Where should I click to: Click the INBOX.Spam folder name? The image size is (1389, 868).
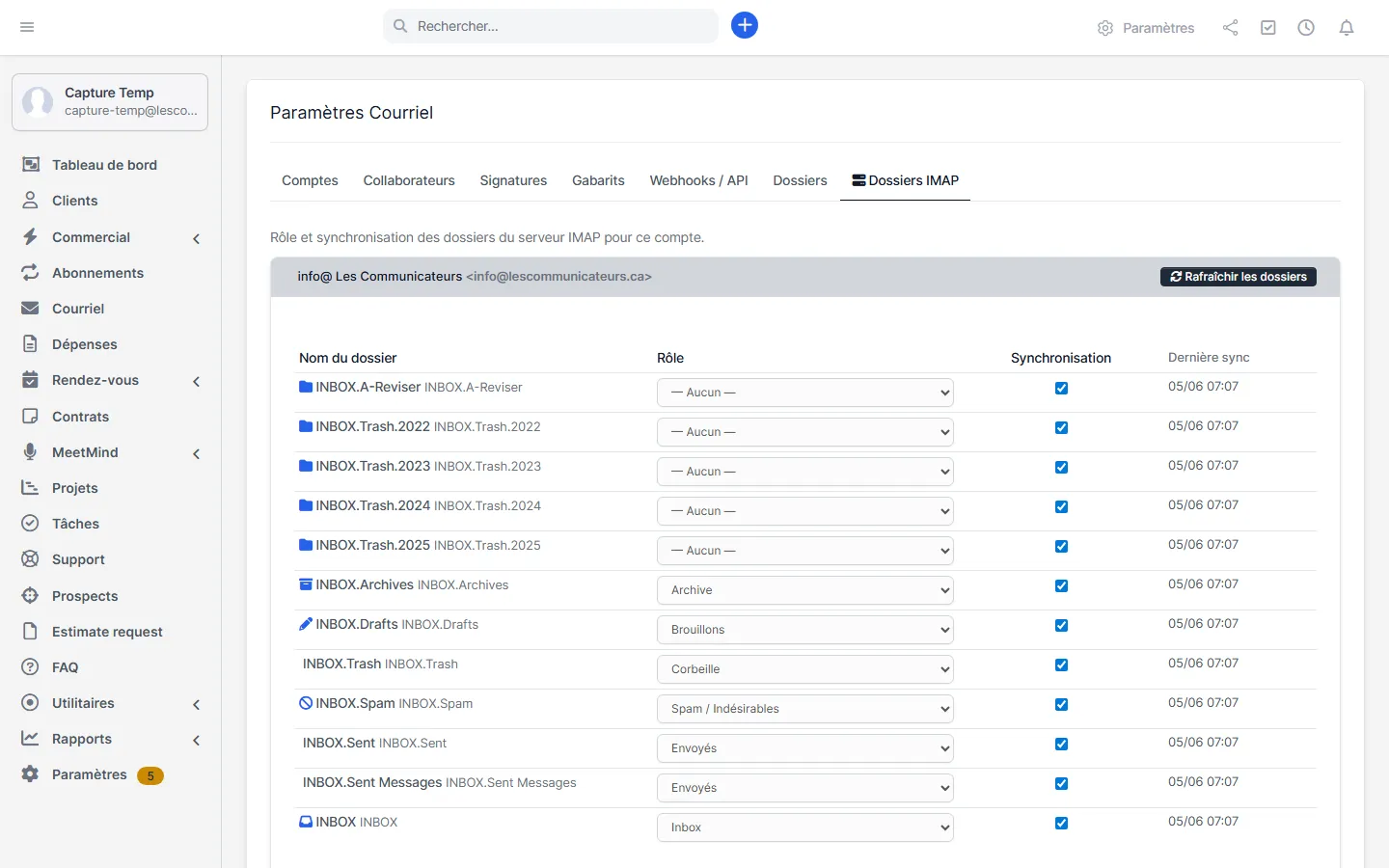[x=355, y=703]
